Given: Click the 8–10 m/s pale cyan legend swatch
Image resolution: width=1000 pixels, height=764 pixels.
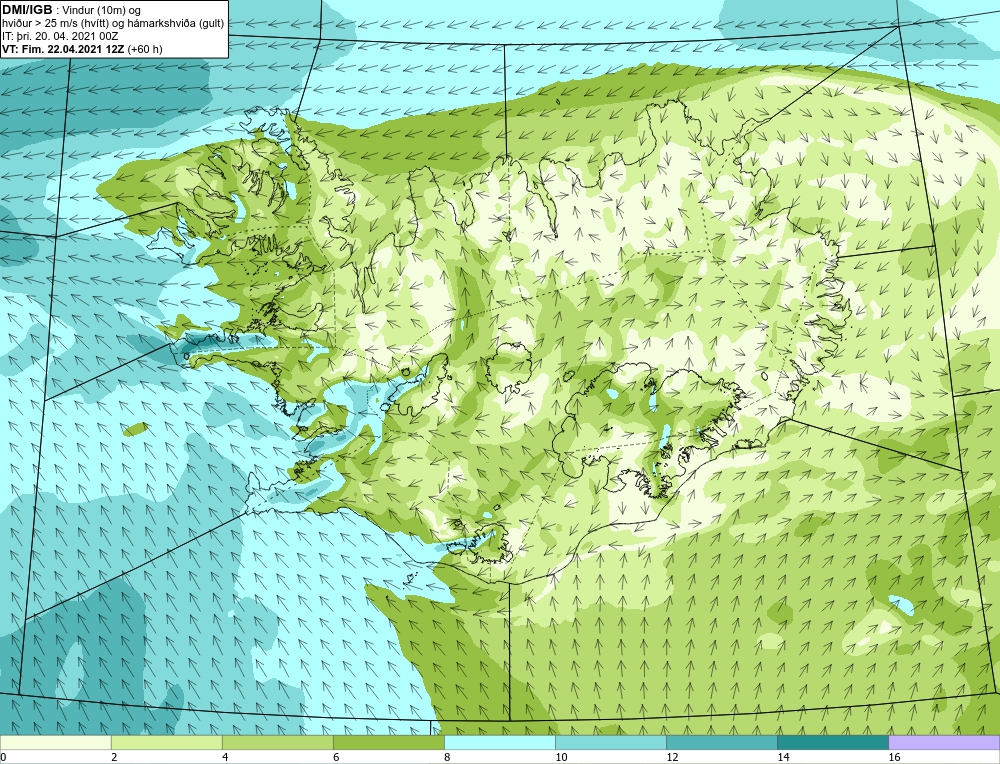Looking at the screenshot, I should click(499, 742).
